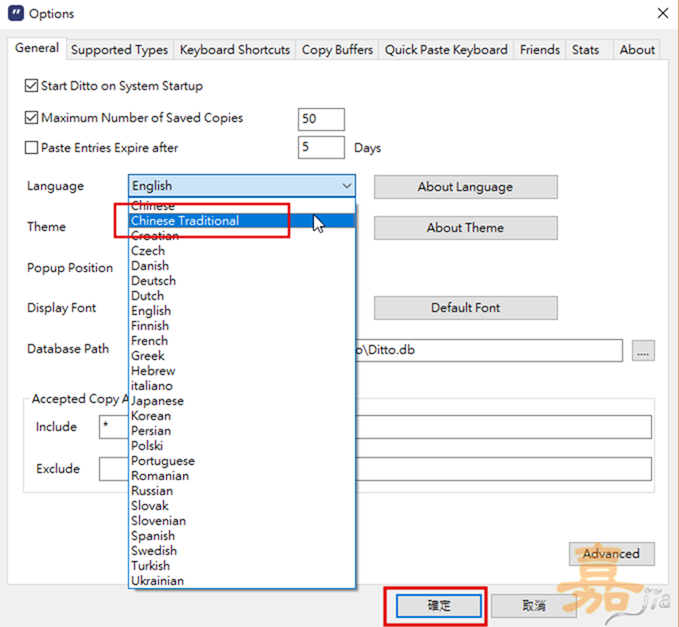Viewport: 679px width, 627px height.
Task: Click the About Theme button
Action: 466,228
